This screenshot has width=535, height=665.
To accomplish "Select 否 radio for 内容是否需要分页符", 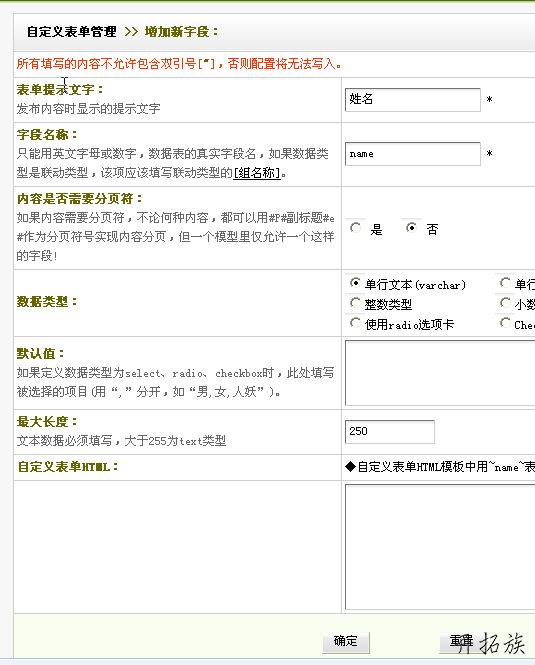I will [x=411, y=228].
